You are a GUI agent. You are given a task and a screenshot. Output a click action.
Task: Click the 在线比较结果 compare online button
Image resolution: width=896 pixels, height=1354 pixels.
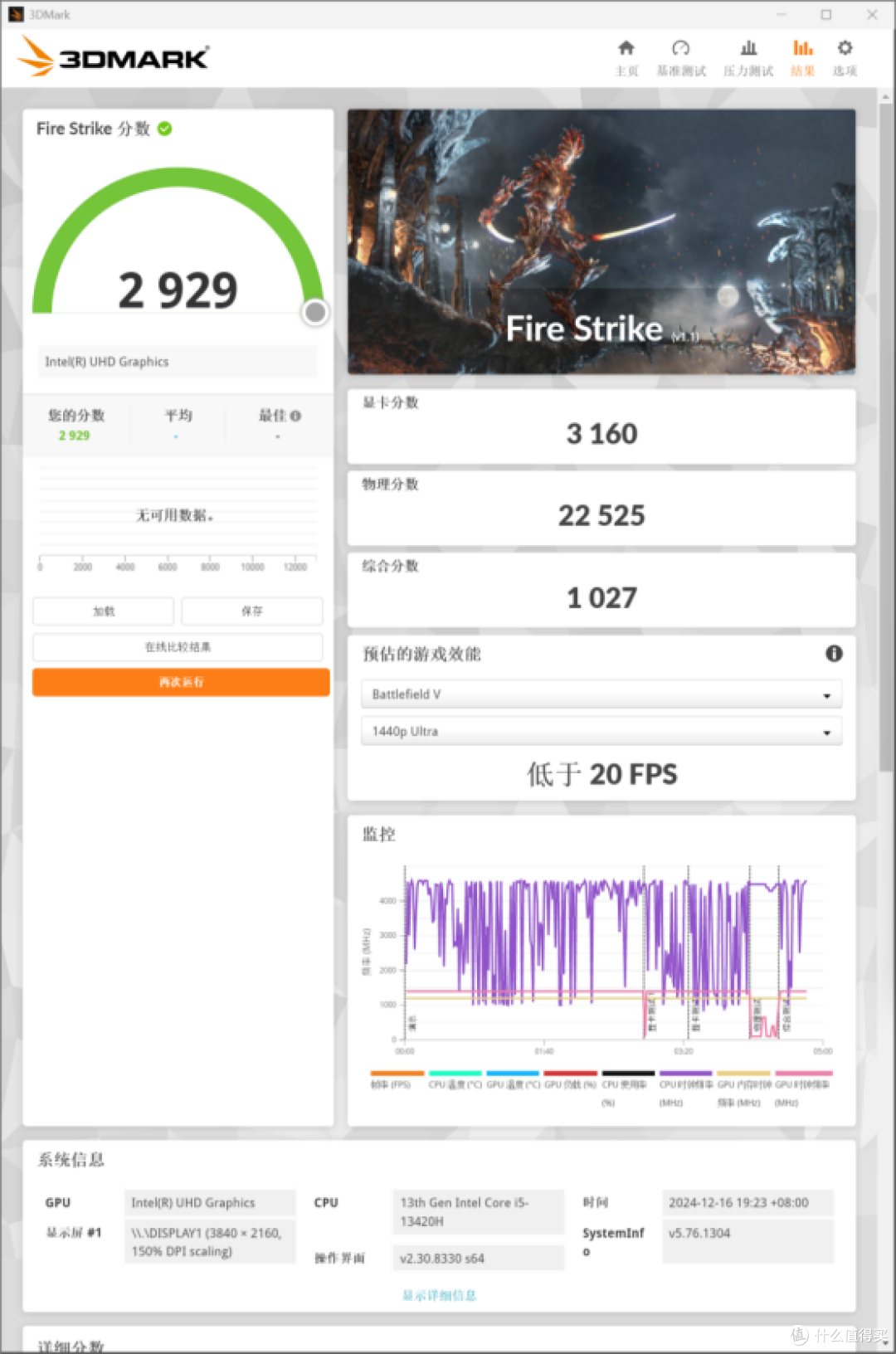(x=178, y=647)
